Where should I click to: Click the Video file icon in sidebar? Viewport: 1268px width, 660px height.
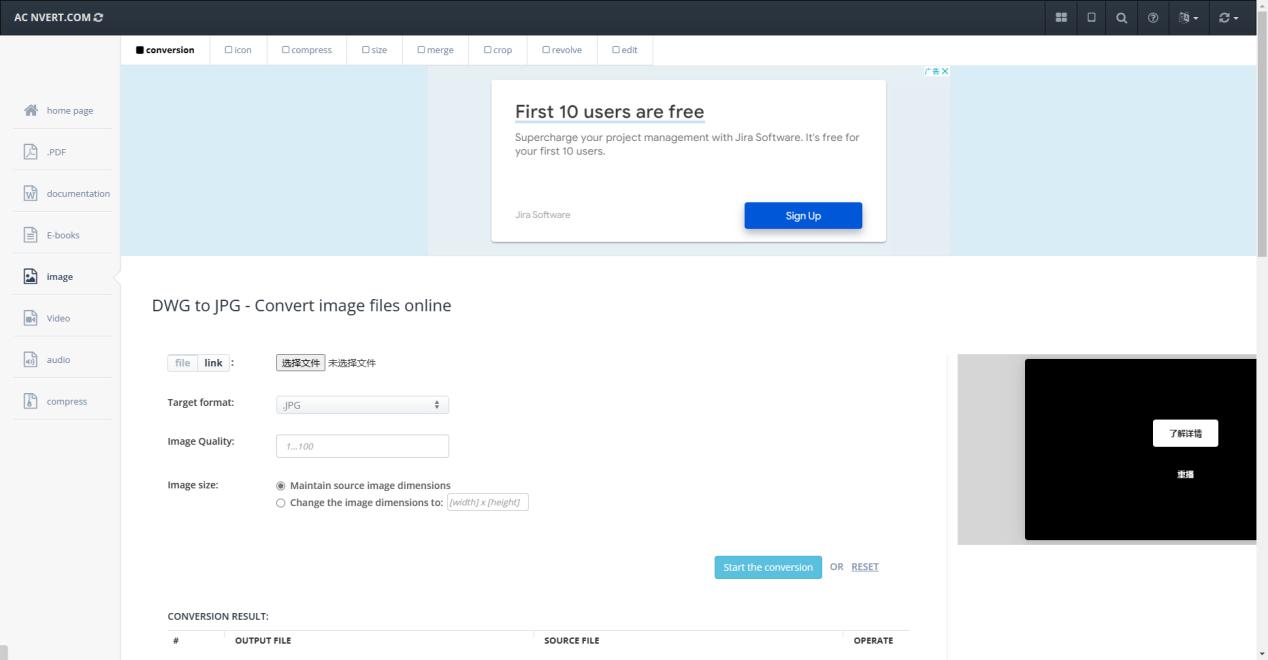click(x=31, y=318)
